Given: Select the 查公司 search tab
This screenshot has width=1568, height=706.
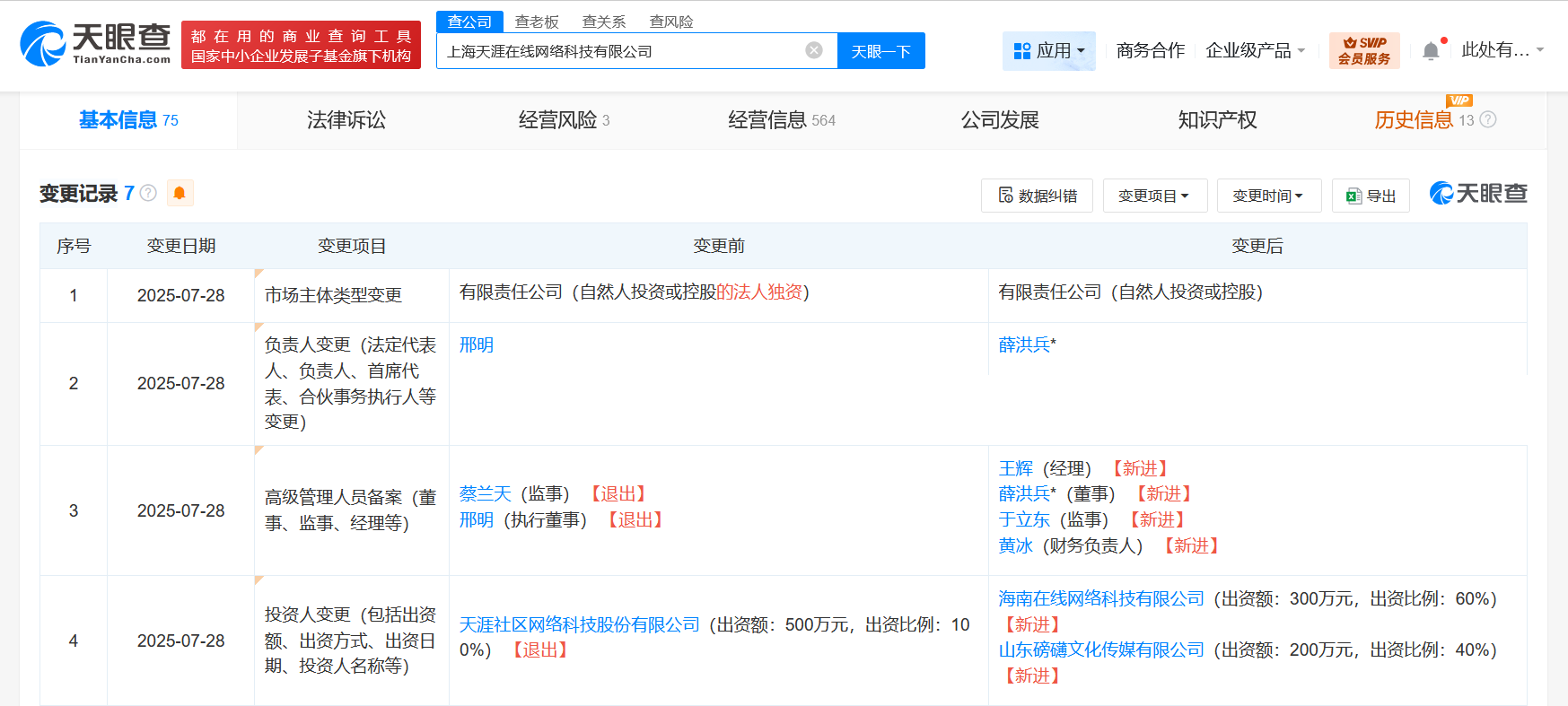Looking at the screenshot, I should click(x=469, y=22).
